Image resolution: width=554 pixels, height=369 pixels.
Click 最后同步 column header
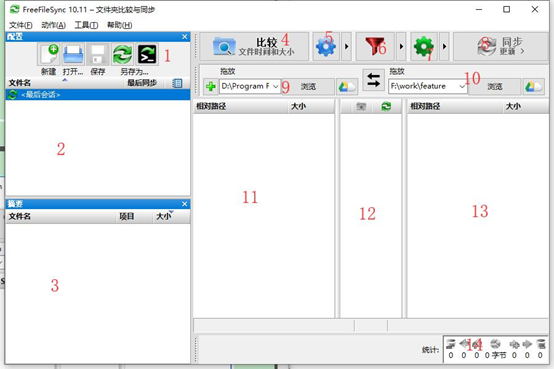(142, 83)
